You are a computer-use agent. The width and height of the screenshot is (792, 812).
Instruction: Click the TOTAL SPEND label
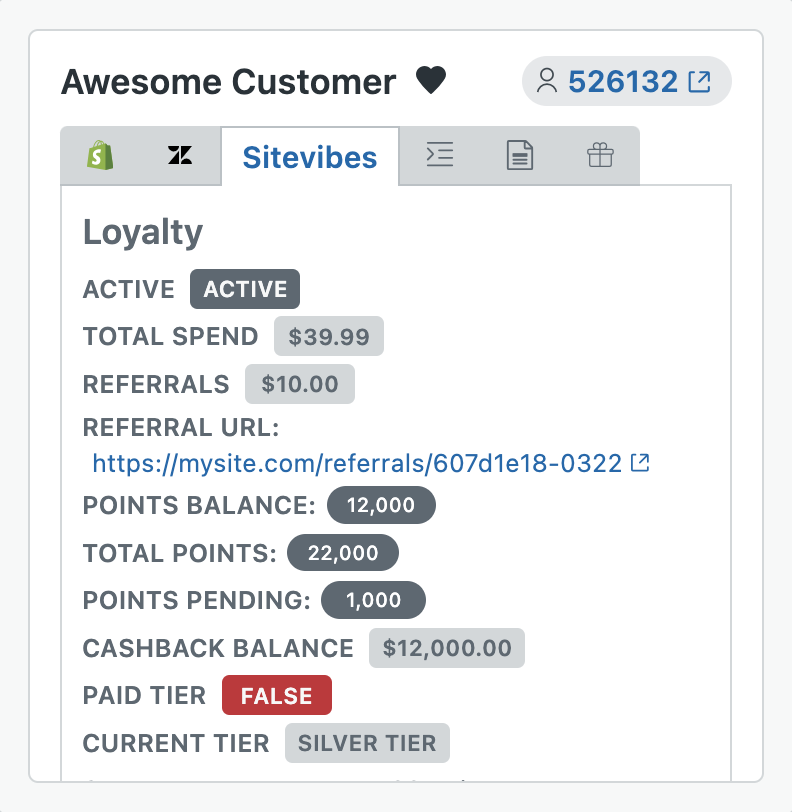pos(170,337)
